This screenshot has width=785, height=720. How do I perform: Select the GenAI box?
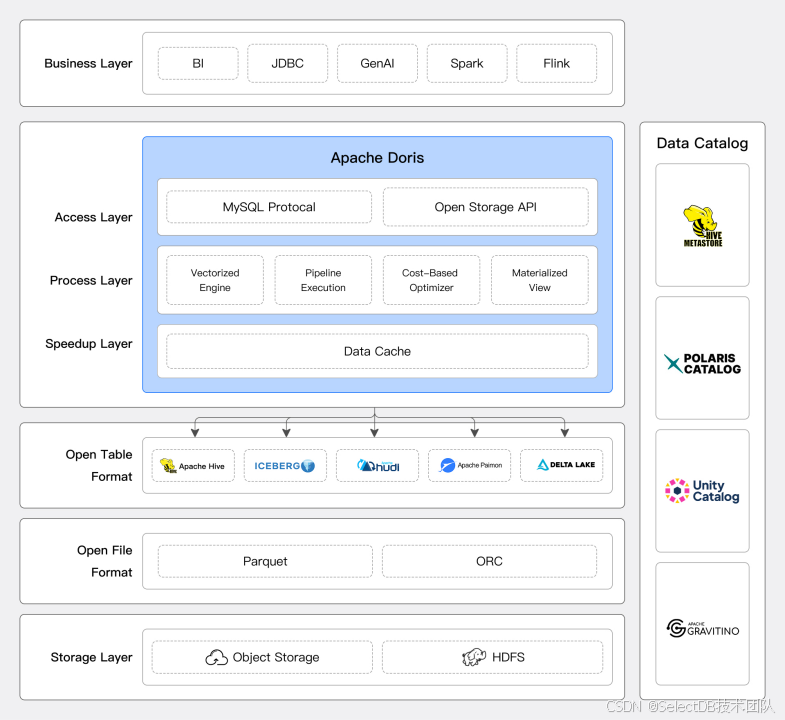[x=377, y=64]
